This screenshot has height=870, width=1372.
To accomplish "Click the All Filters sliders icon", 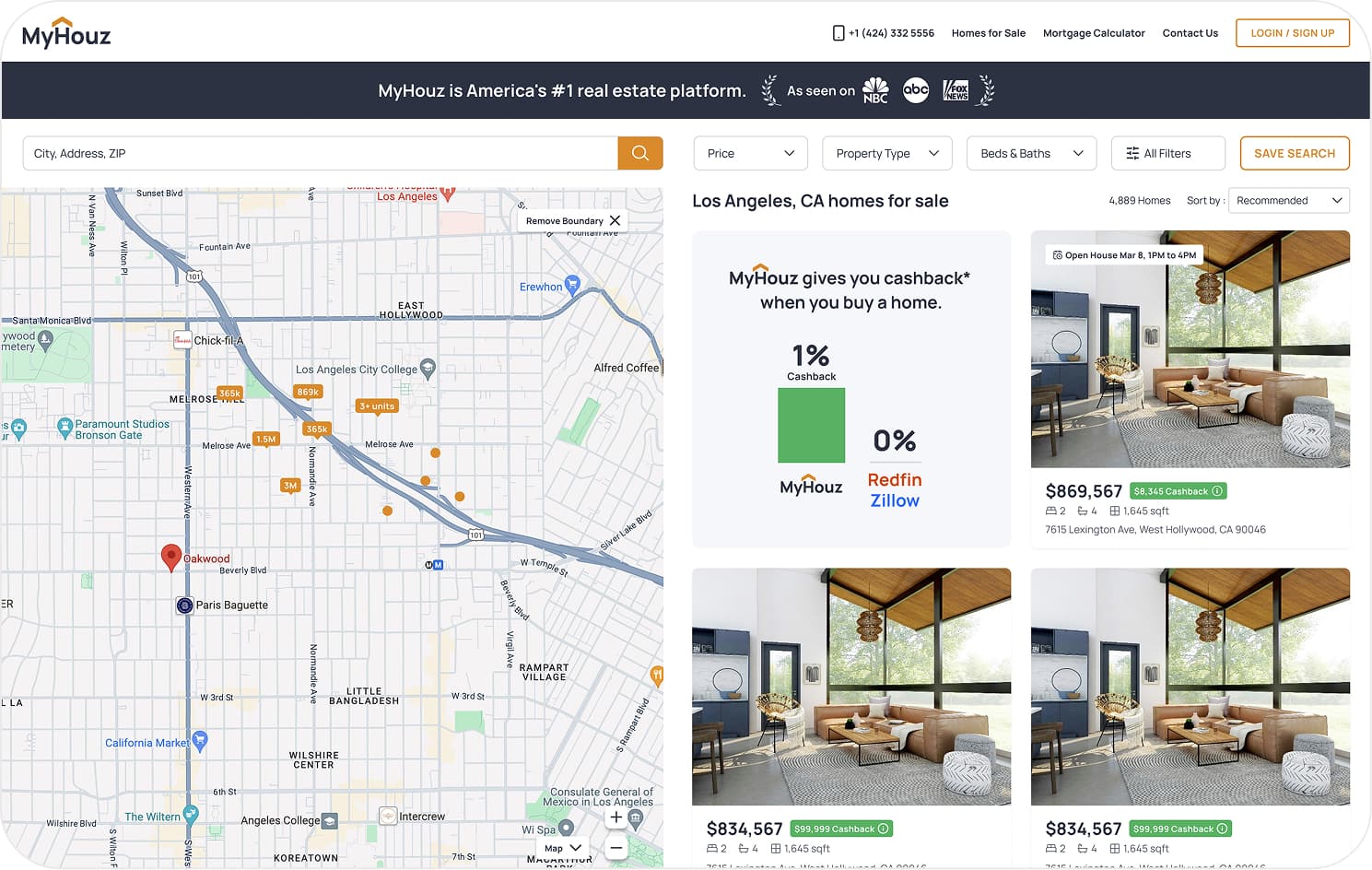I will [x=1132, y=154].
